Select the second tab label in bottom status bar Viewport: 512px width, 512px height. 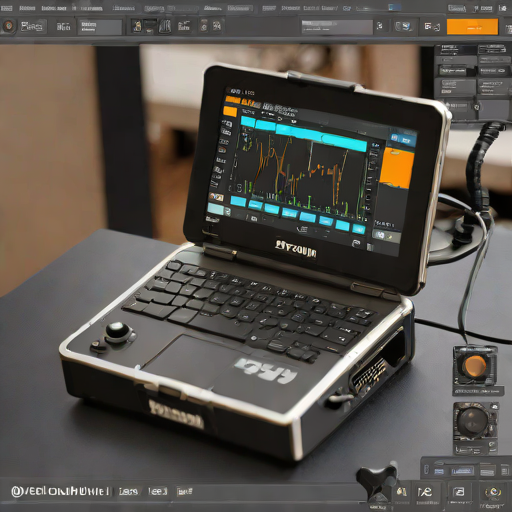point(157,492)
